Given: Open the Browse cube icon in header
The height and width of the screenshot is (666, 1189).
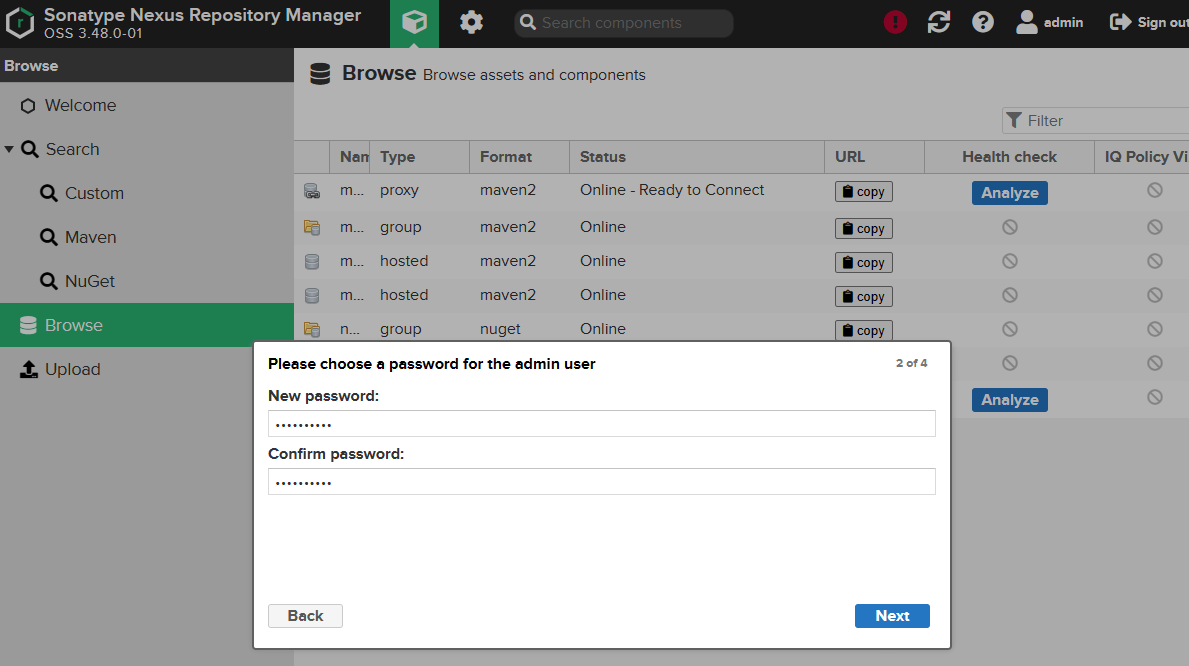Looking at the screenshot, I should [x=414, y=23].
